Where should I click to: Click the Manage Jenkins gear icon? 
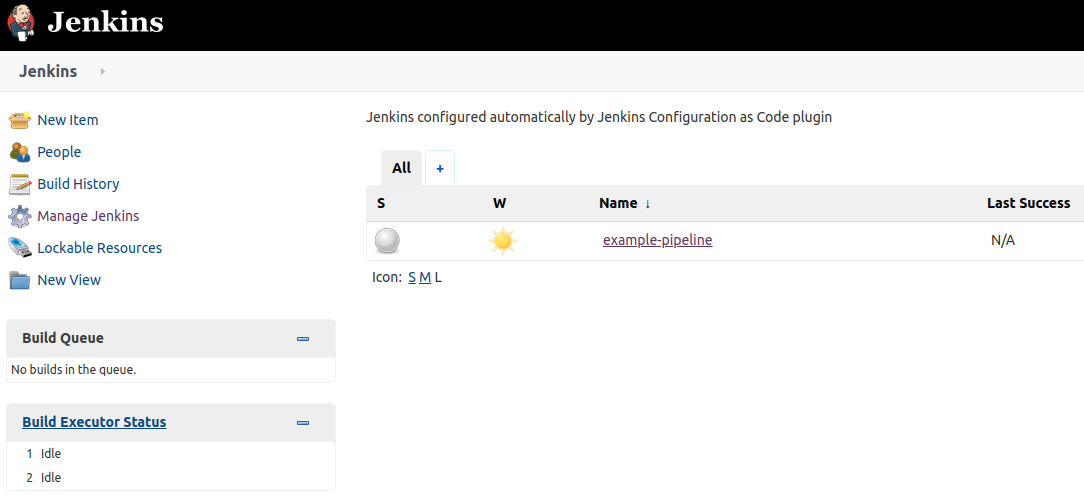coord(19,216)
